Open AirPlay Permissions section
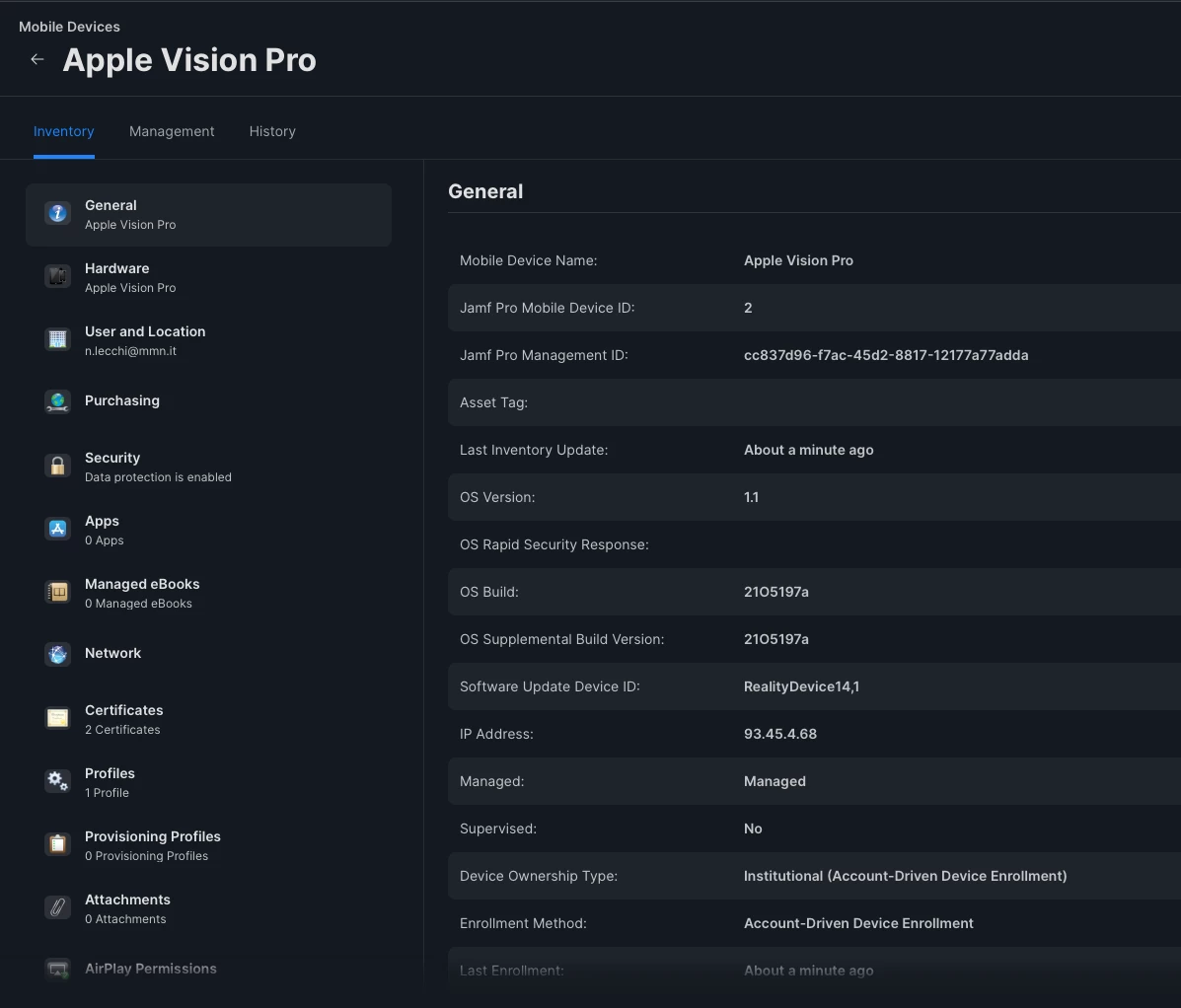1181x1008 pixels. 208,969
